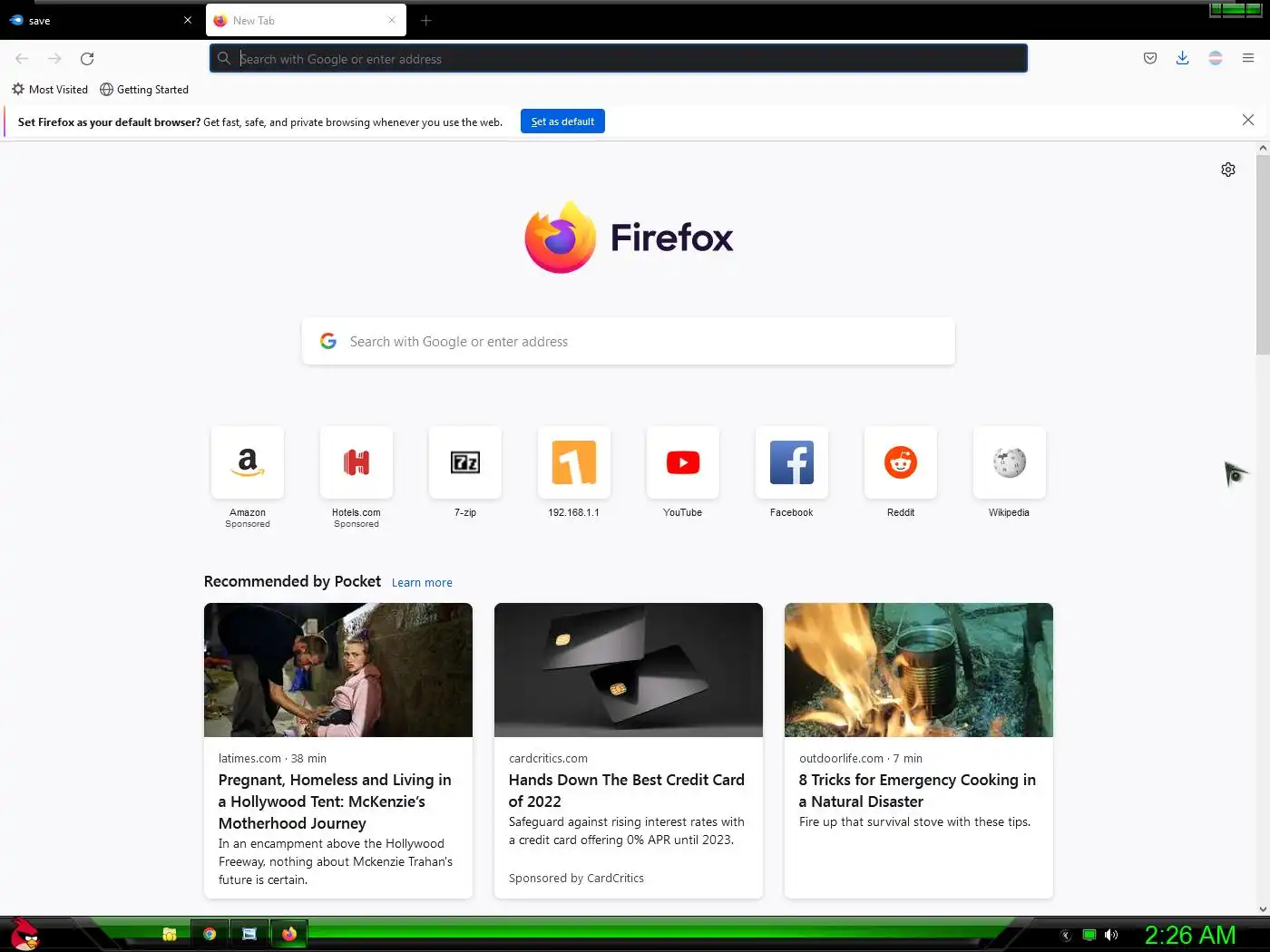Click the scrollbar down arrow
Viewport: 1270px width, 952px height.
tap(1263, 908)
